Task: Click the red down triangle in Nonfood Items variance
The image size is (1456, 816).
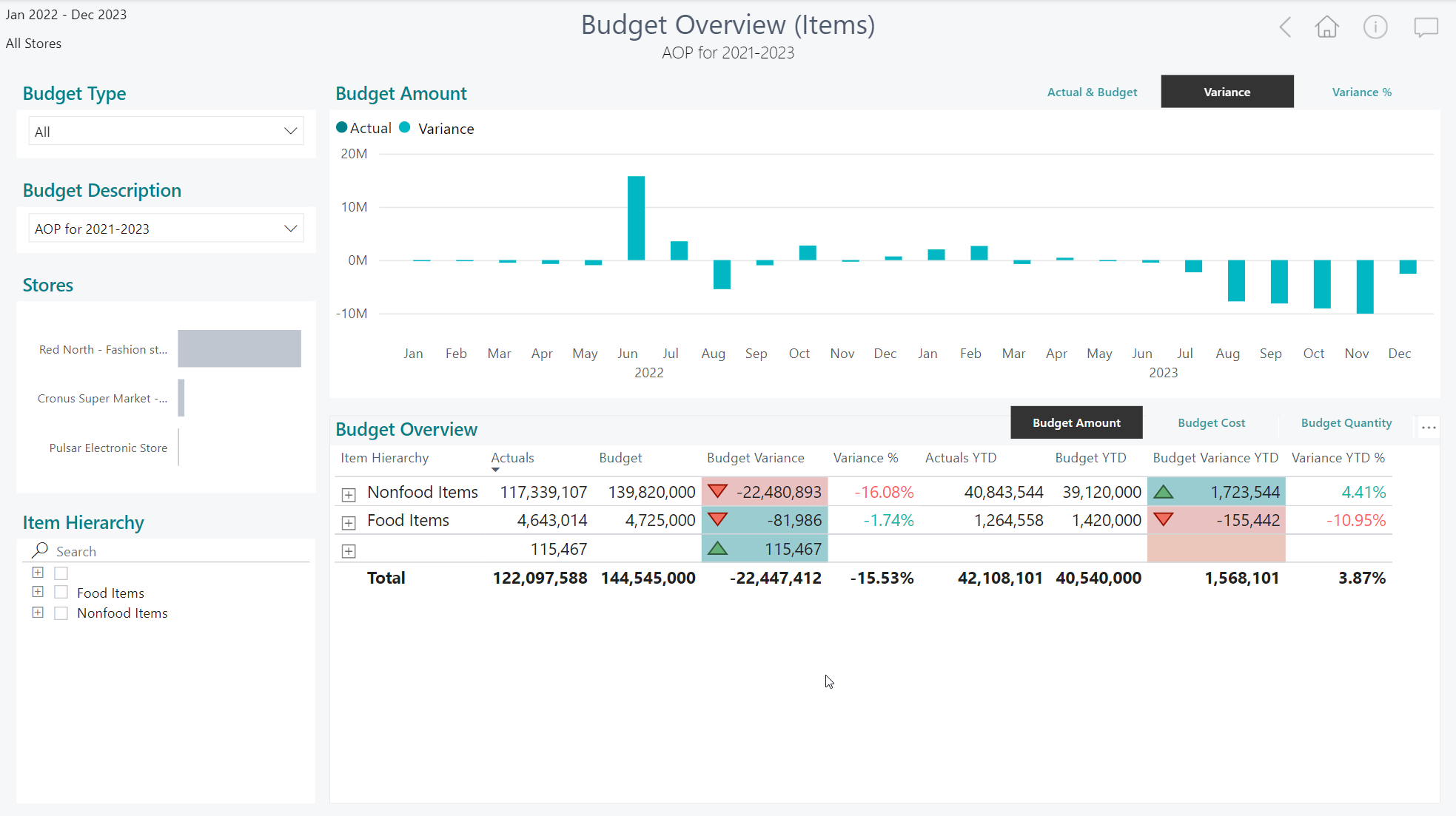Action: tap(717, 491)
